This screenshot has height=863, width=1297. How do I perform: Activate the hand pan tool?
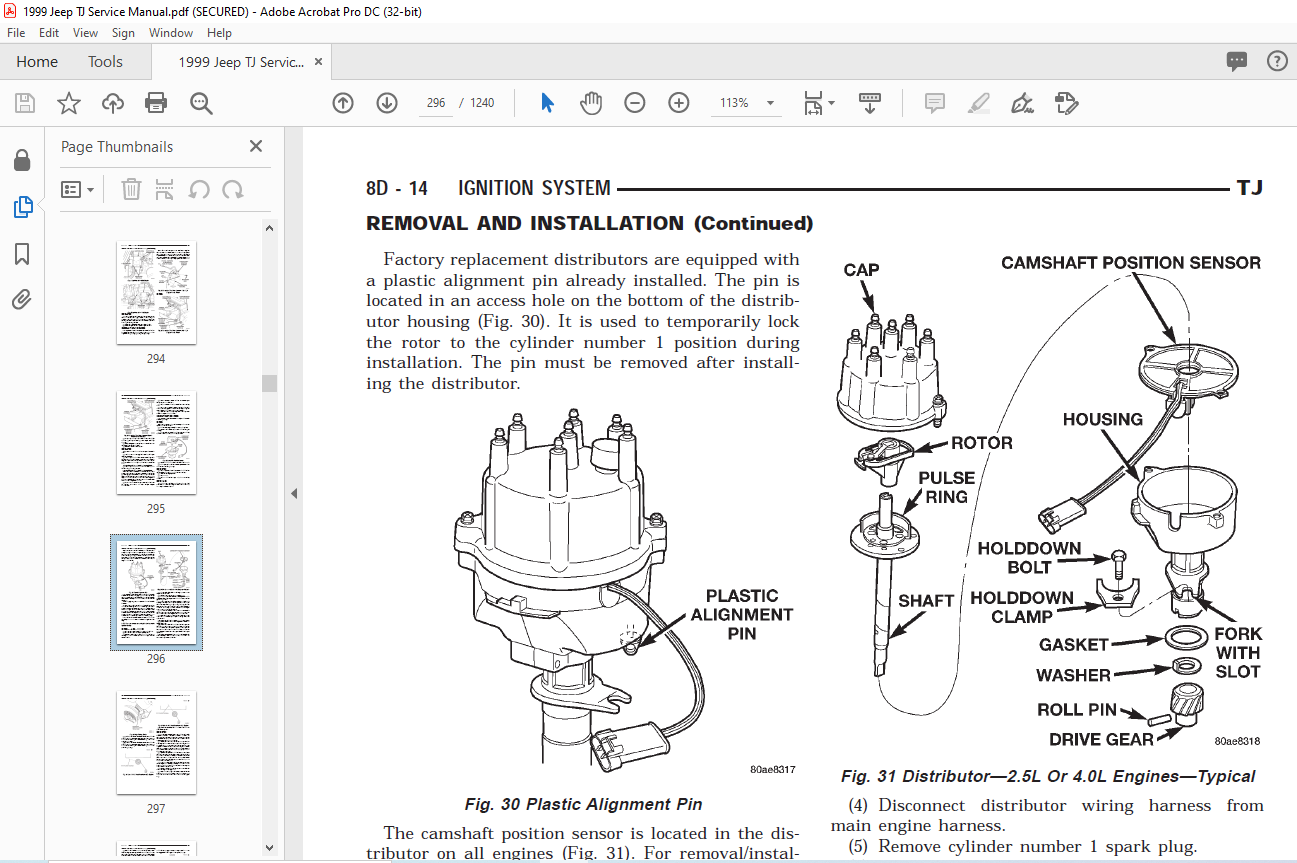click(x=591, y=103)
